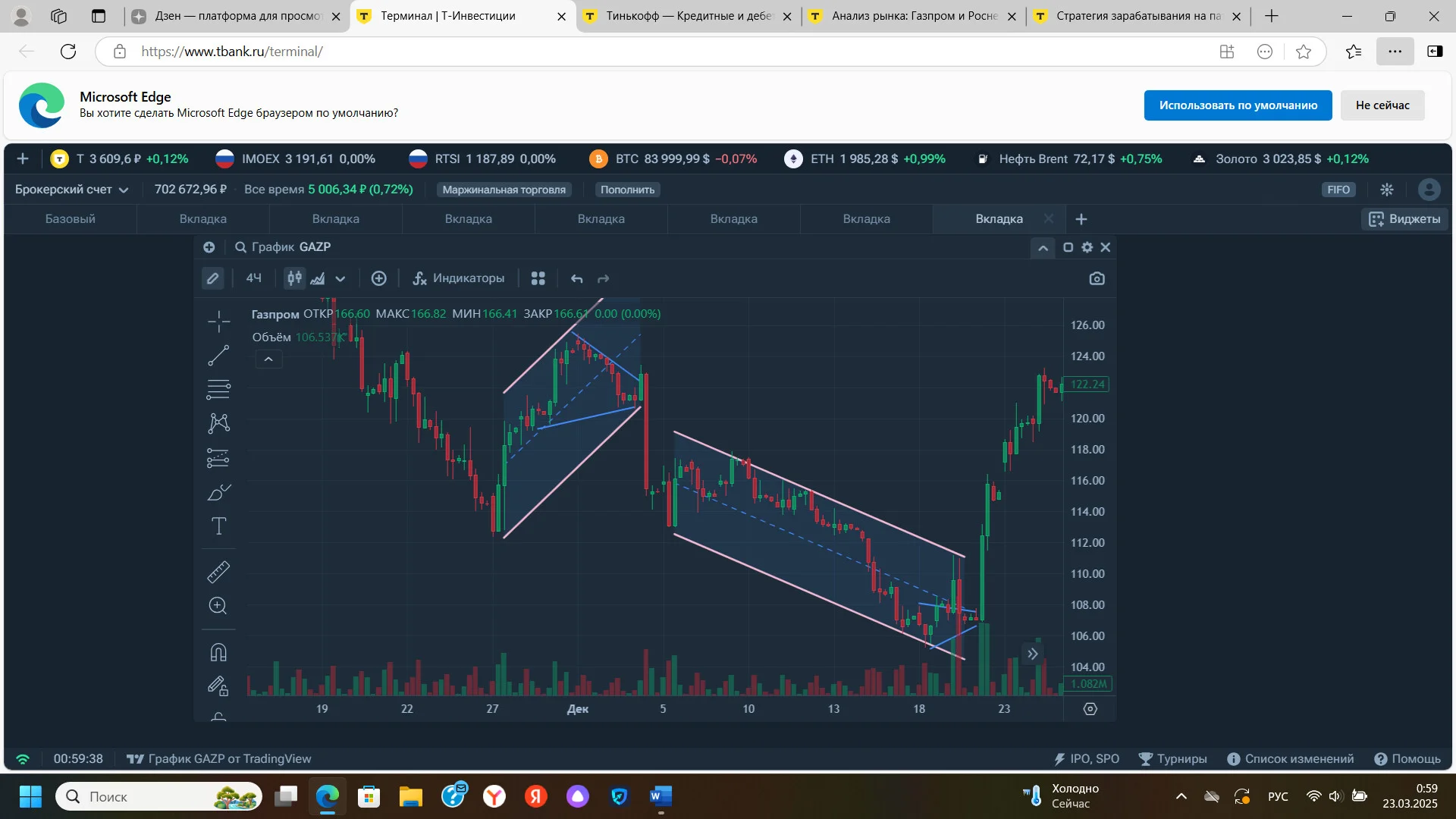The width and height of the screenshot is (1456, 819).
Task: Redo the chart action
Action: tap(604, 278)
